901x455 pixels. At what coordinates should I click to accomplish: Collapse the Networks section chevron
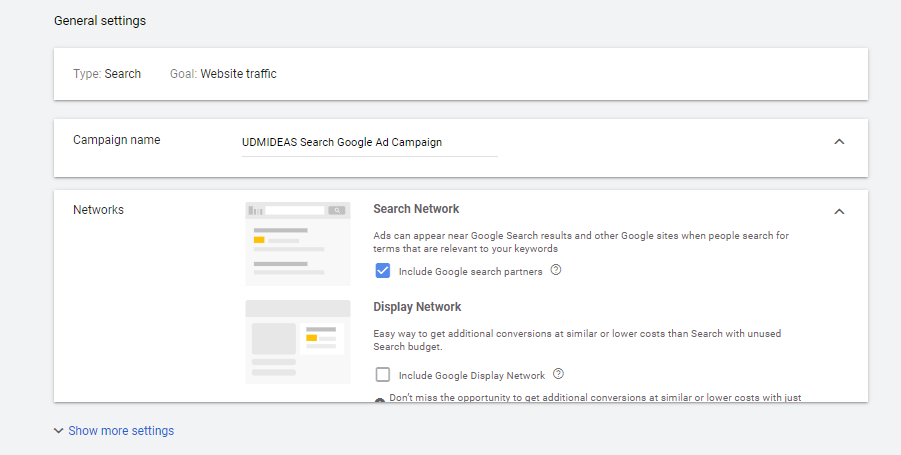(839, 211)
